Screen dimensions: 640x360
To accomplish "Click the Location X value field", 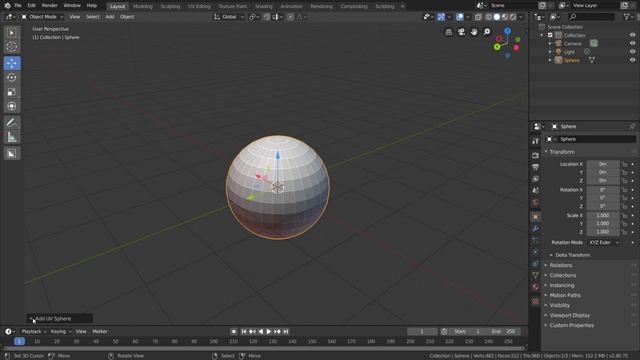I will click(x=603, y=164).
